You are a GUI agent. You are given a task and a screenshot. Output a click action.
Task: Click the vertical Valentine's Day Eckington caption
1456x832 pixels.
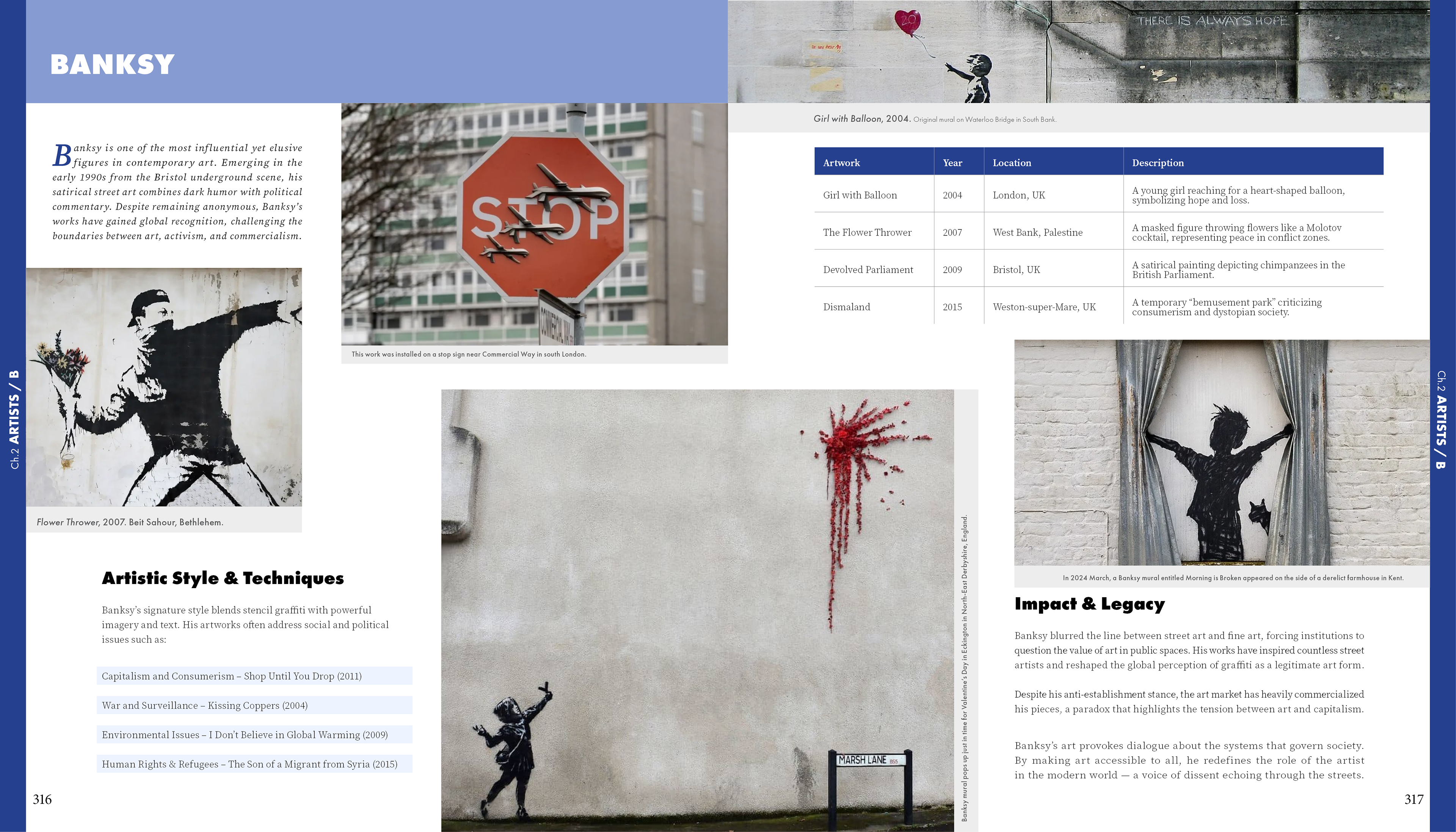point(965,668)
